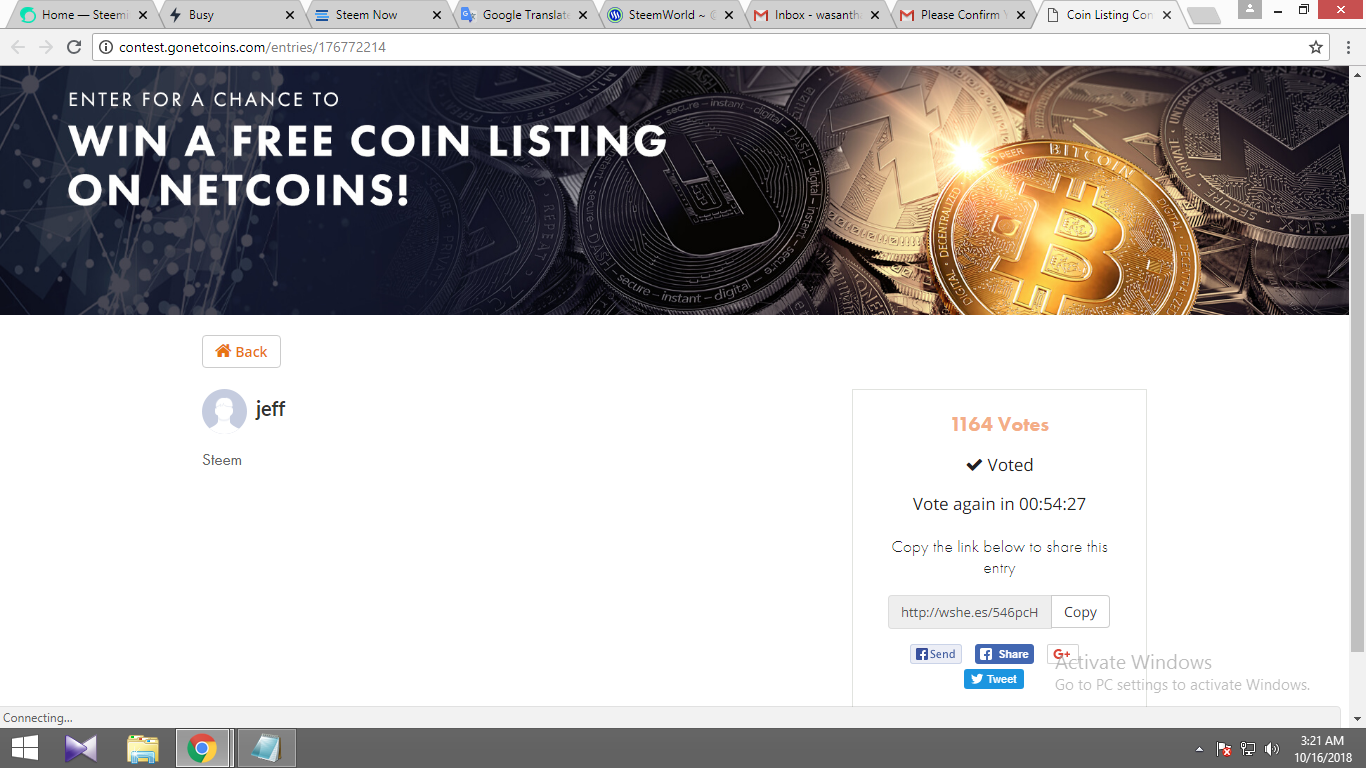The image size is (1366, 768).
Task: Click the Facebook Share button
Action: 1004,654
